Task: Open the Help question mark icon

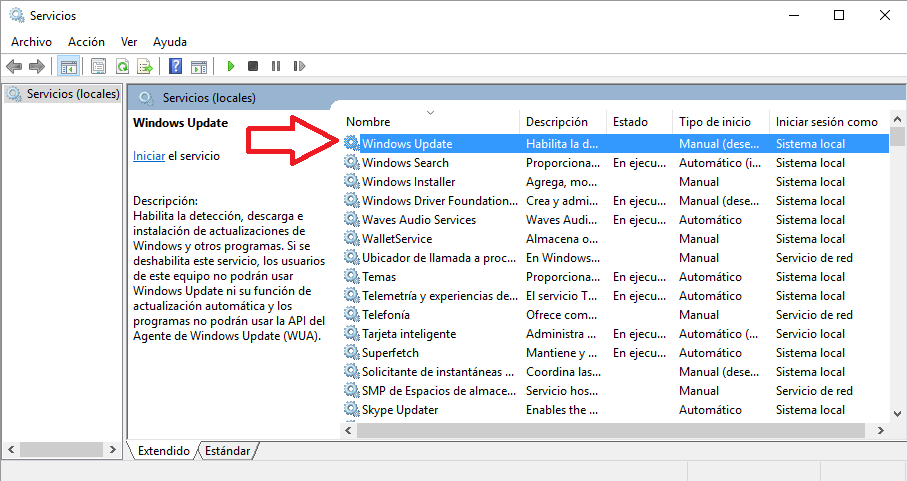Action: pos(175,66)
